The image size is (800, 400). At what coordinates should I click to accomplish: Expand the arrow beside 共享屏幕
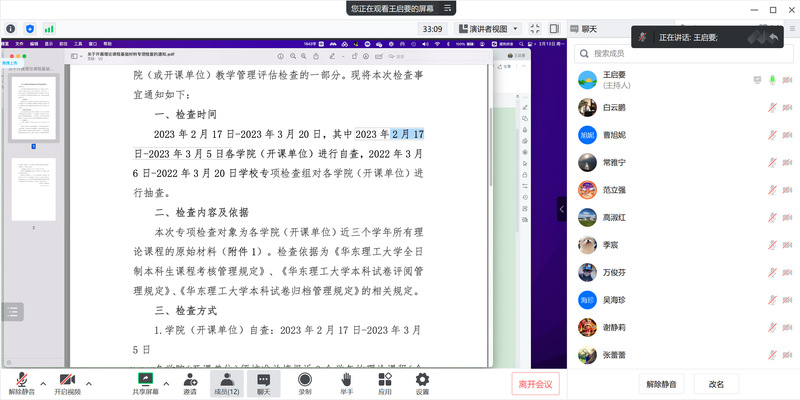coord(167,383)
